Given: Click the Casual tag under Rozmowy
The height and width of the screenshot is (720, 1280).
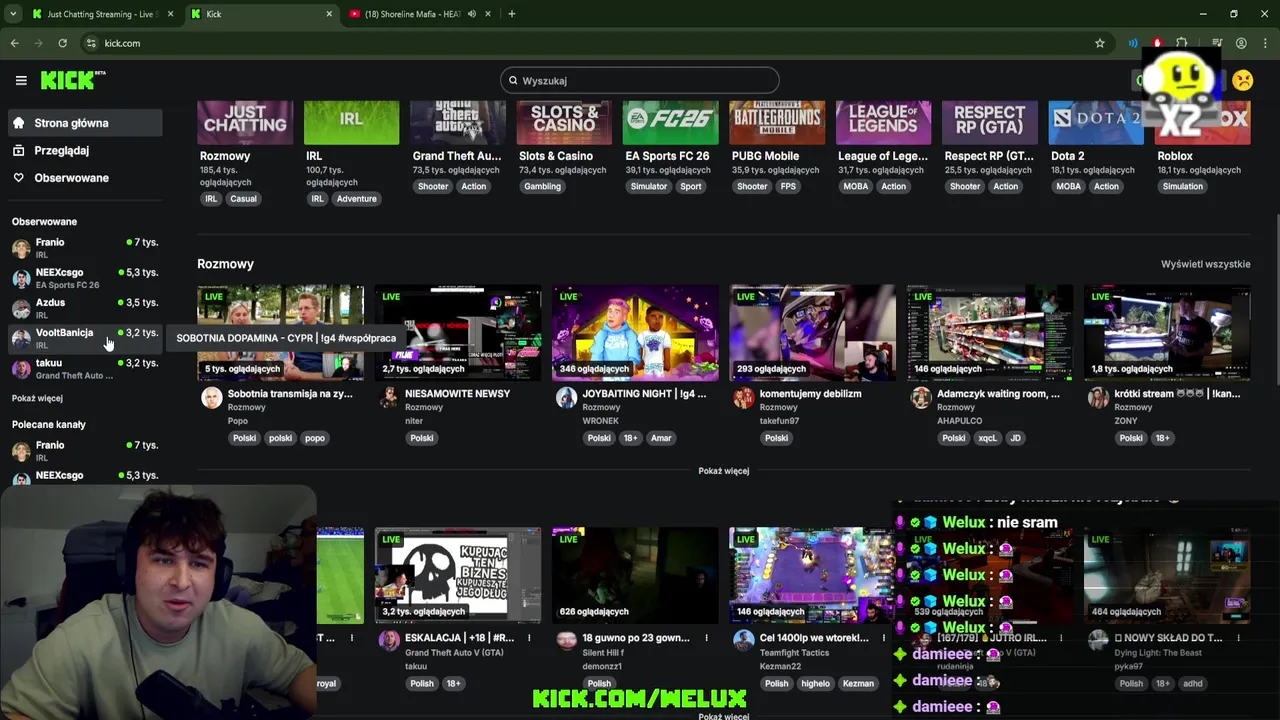Looking at the screenshot, I should coord(243,199).
